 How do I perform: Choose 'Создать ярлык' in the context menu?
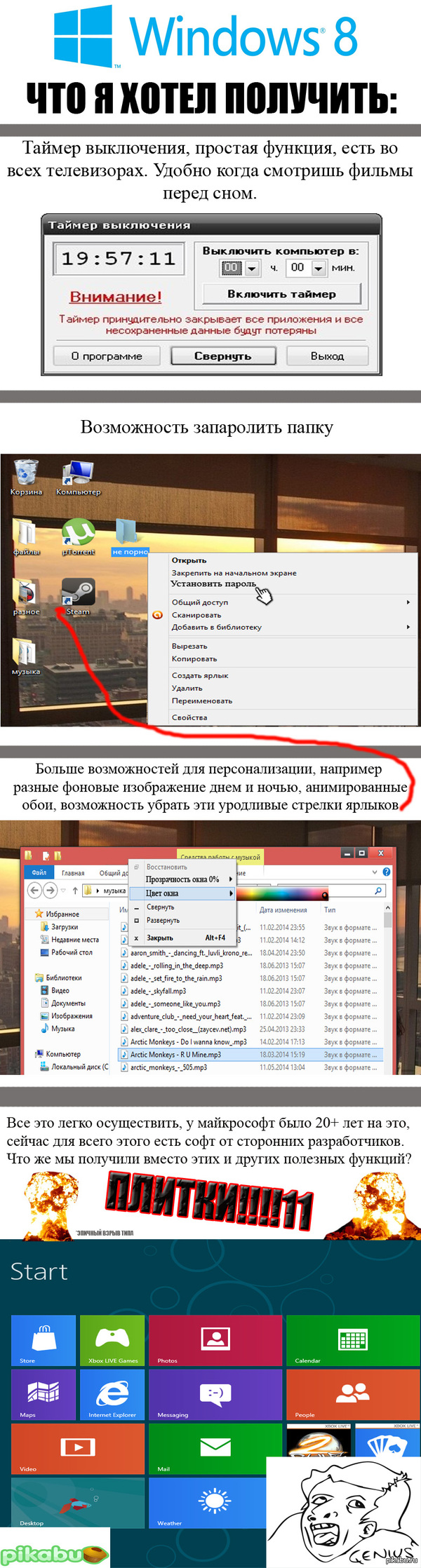(x=200, y=675)
